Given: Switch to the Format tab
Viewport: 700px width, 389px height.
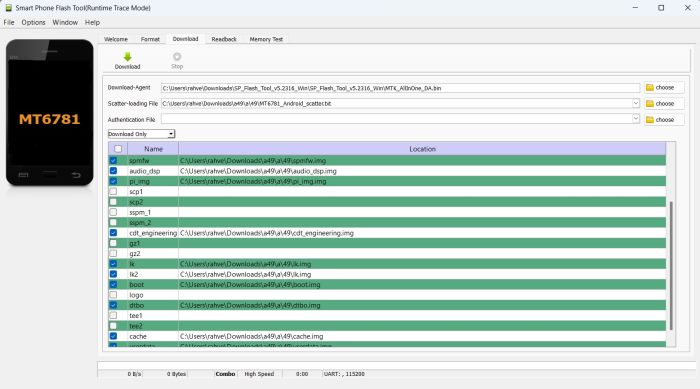Looking at the screenshot, I should tap(150, 39).
